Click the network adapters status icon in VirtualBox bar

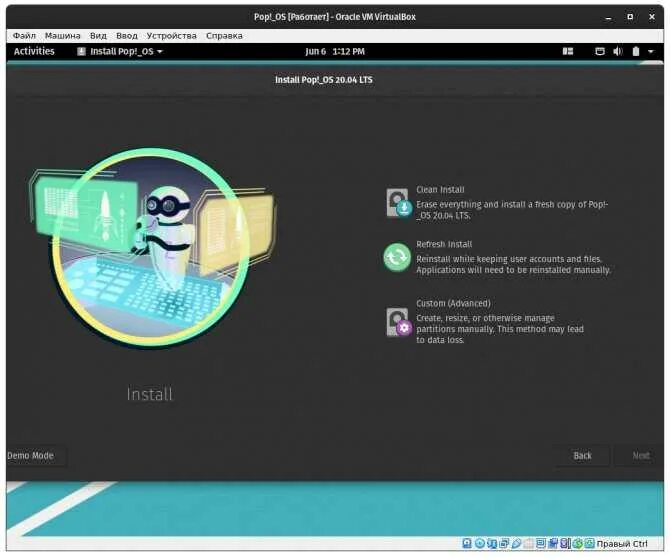click(x=504, y=543)
